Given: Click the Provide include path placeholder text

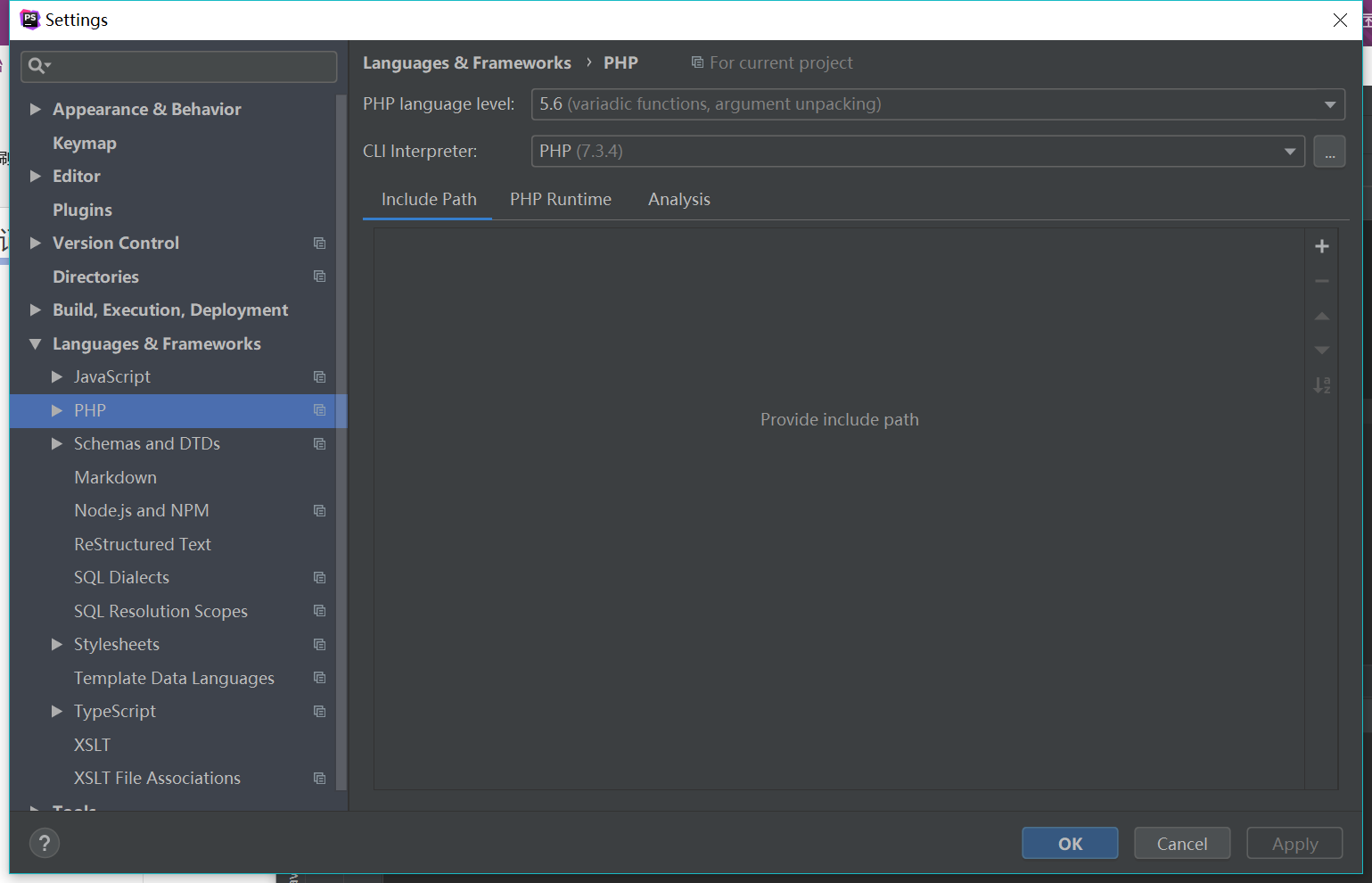Looking at the screenshot, I should [x=839, y=419].
